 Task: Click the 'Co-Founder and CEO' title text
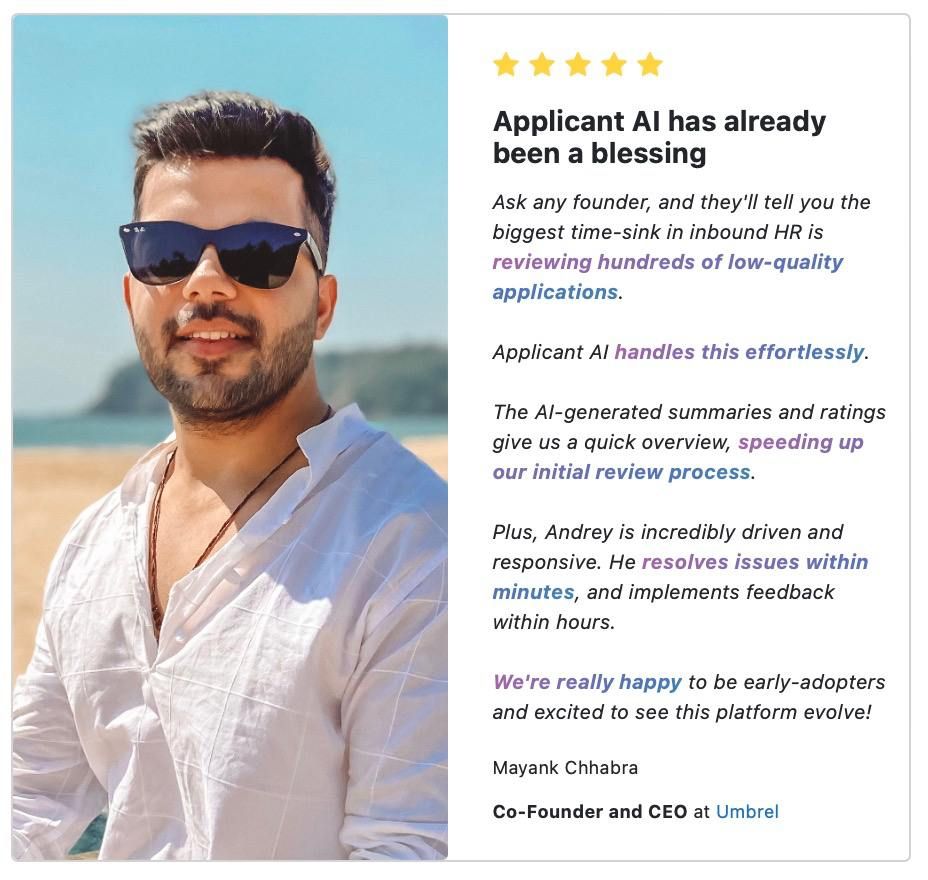(x=589, y=811)
